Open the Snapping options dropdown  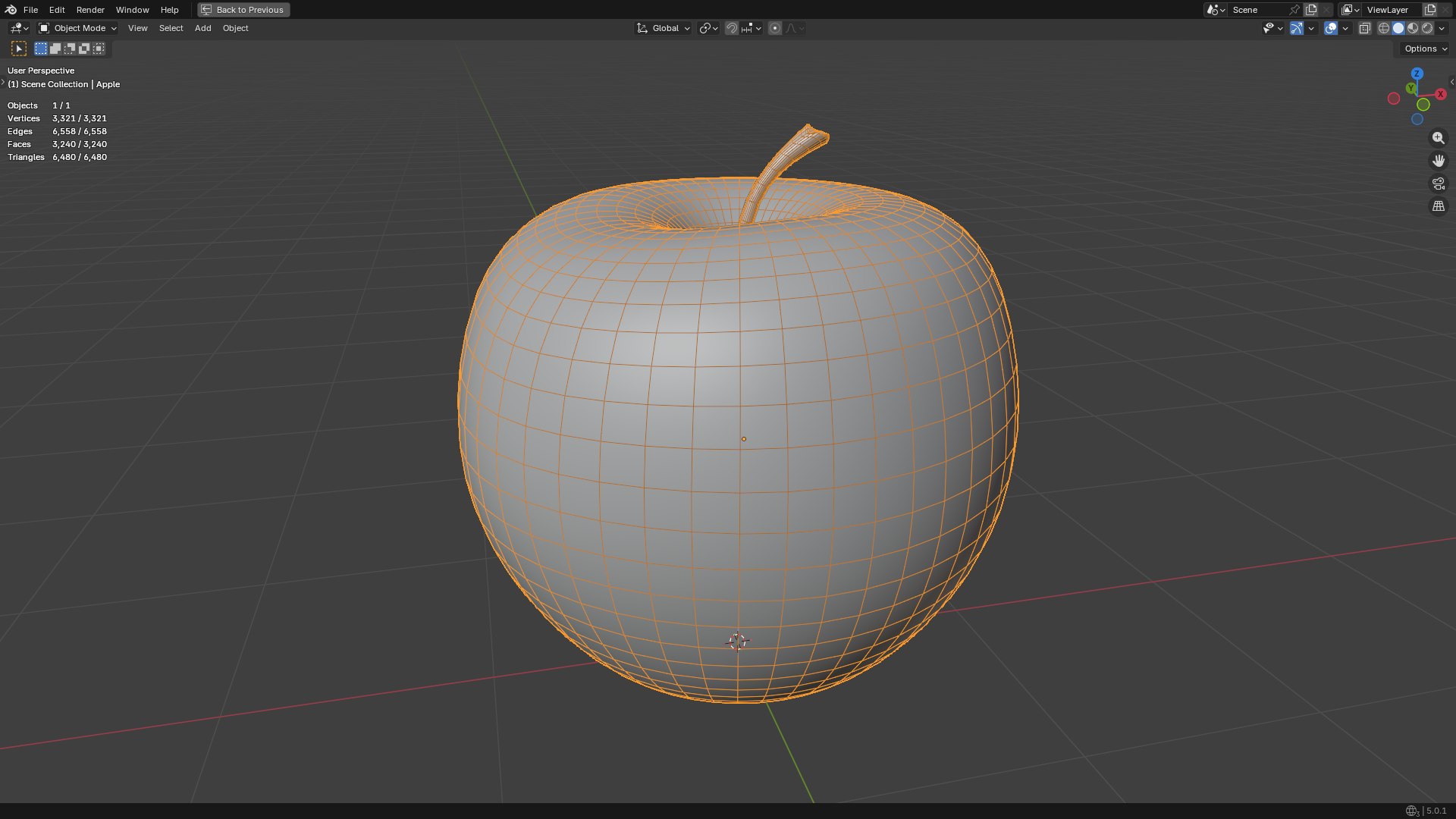[x=751, y=28]
